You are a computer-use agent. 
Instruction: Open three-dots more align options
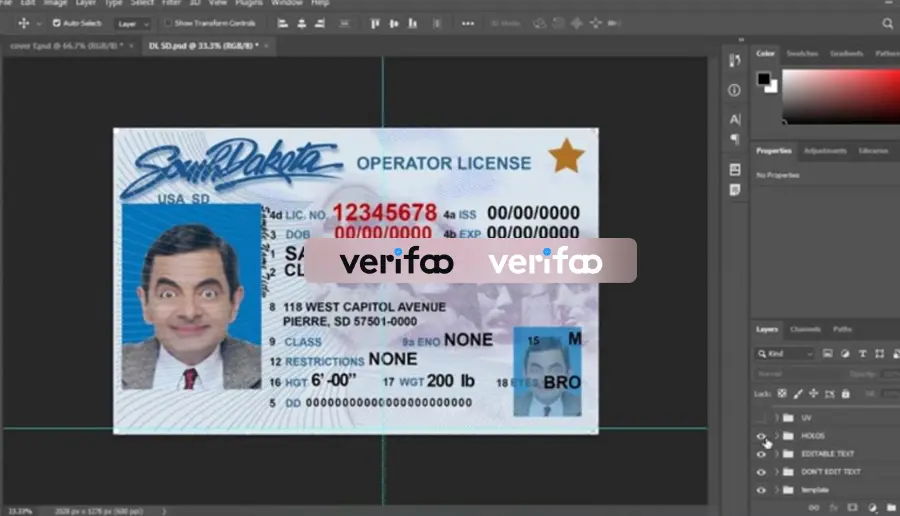pos(468,24)
